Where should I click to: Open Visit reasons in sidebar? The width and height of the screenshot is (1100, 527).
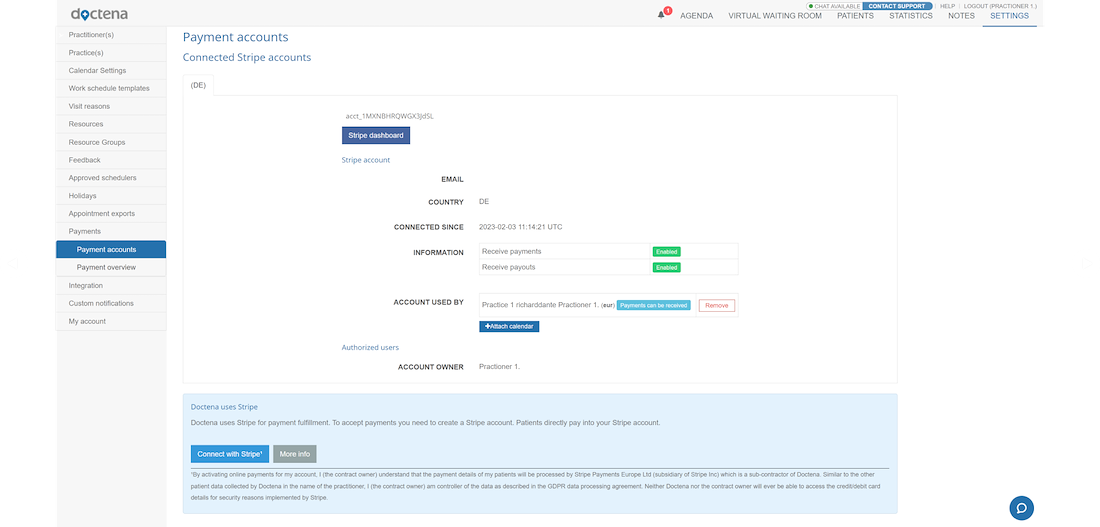coord(111,107)
